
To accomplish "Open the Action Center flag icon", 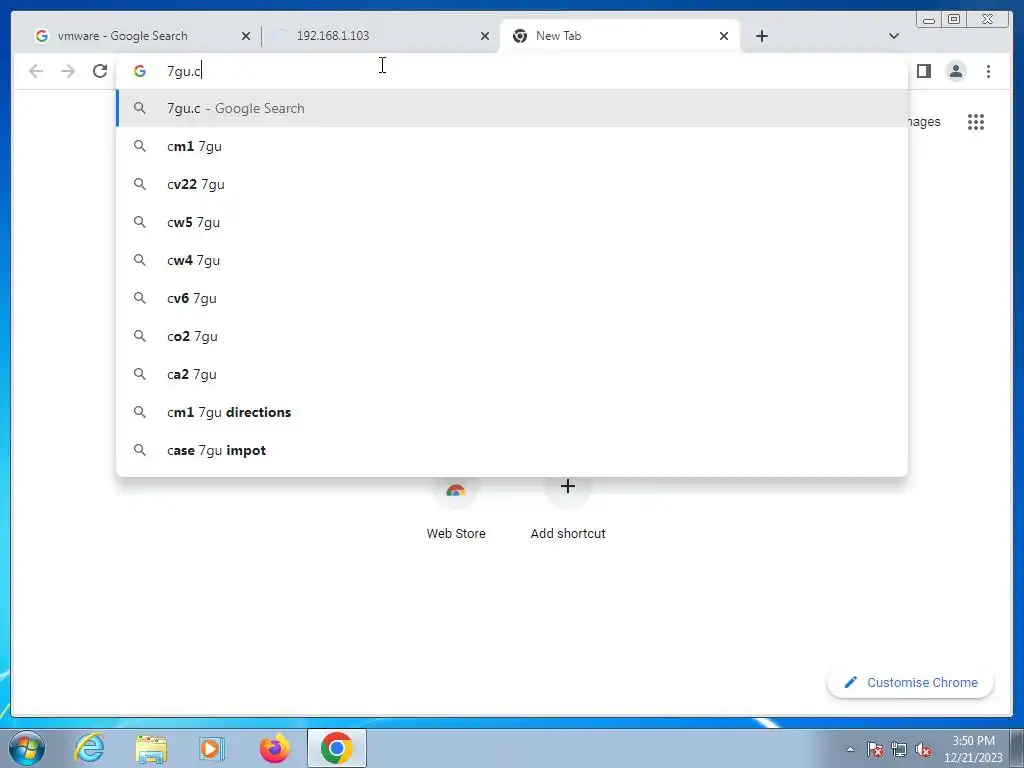I will (875, 749).
